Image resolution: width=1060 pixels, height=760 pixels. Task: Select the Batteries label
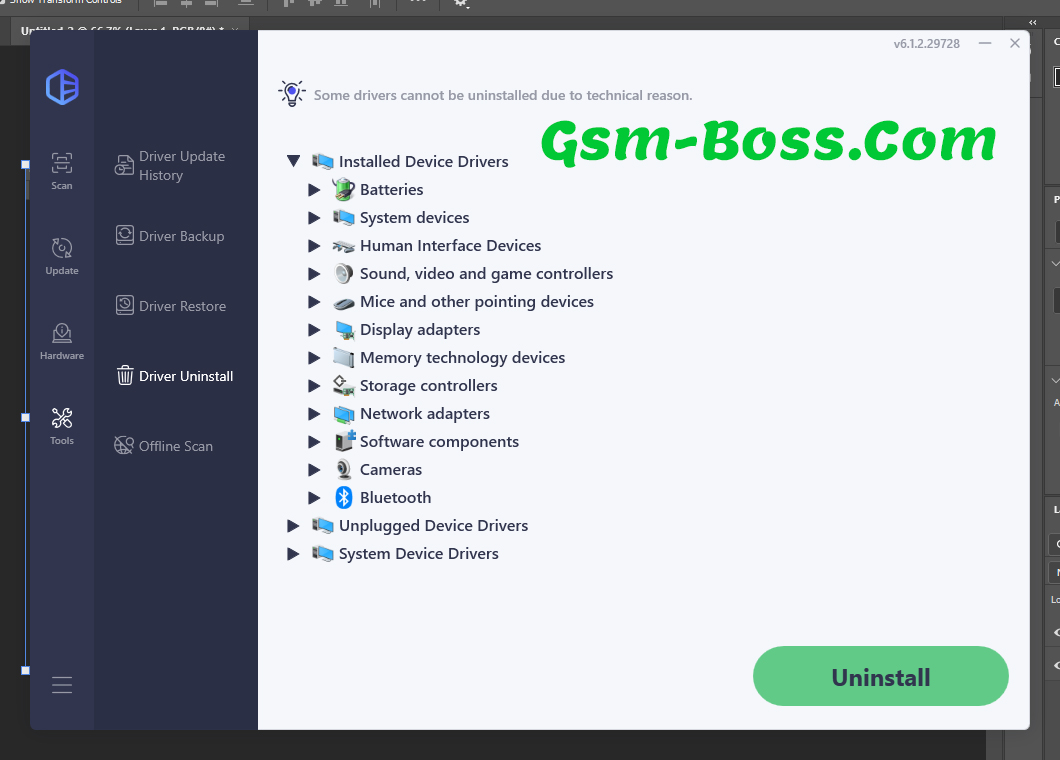(x=391, y=189)
